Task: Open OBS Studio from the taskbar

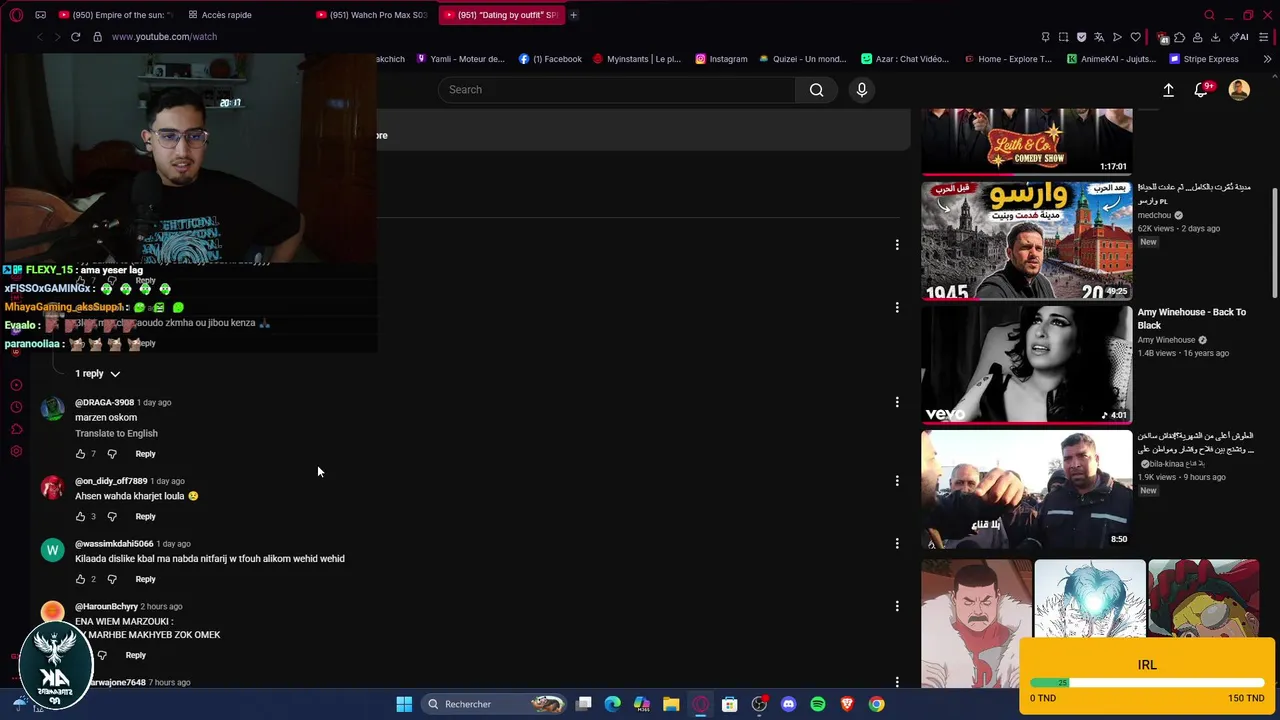Action: [759, 704]
